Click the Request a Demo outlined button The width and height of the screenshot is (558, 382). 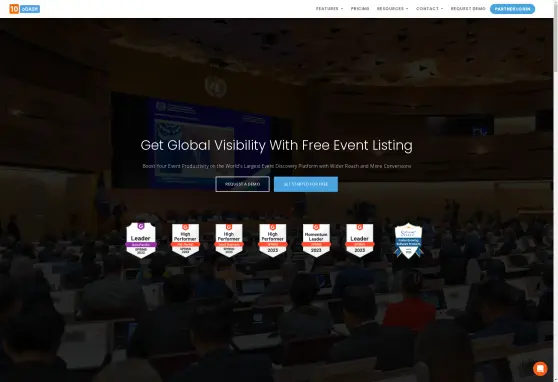242,184
